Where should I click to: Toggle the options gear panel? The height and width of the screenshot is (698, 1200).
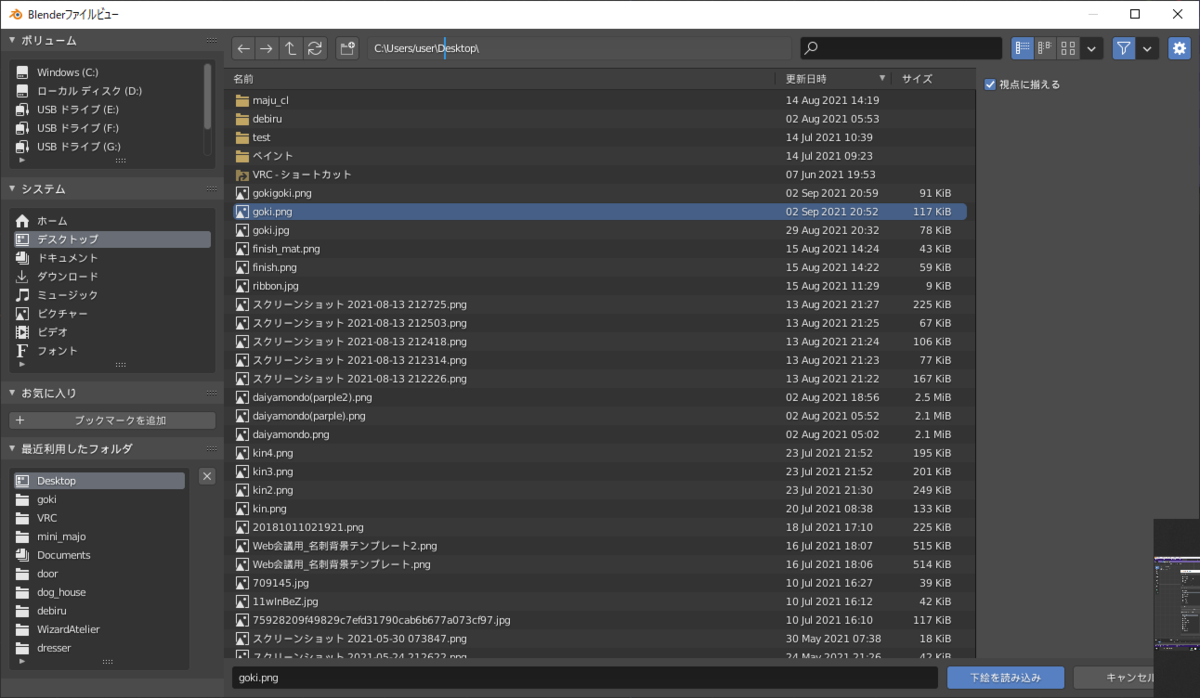[x=1180, y=48]
